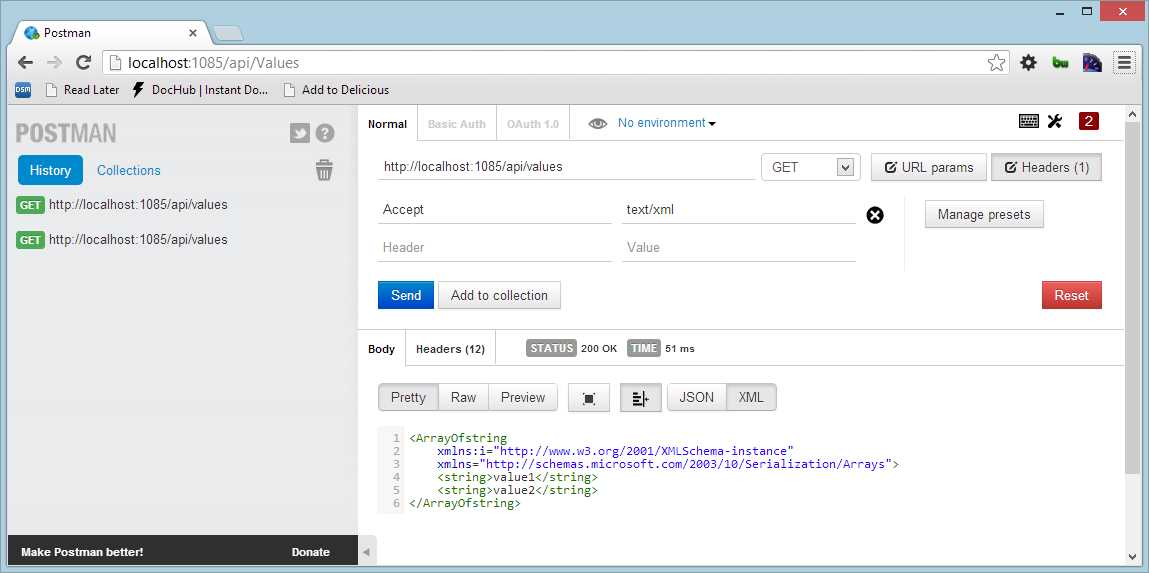Switch response format to JSON
This screenshot has height=573, width=1149.
pyautogui.click(x=697, y=397)
